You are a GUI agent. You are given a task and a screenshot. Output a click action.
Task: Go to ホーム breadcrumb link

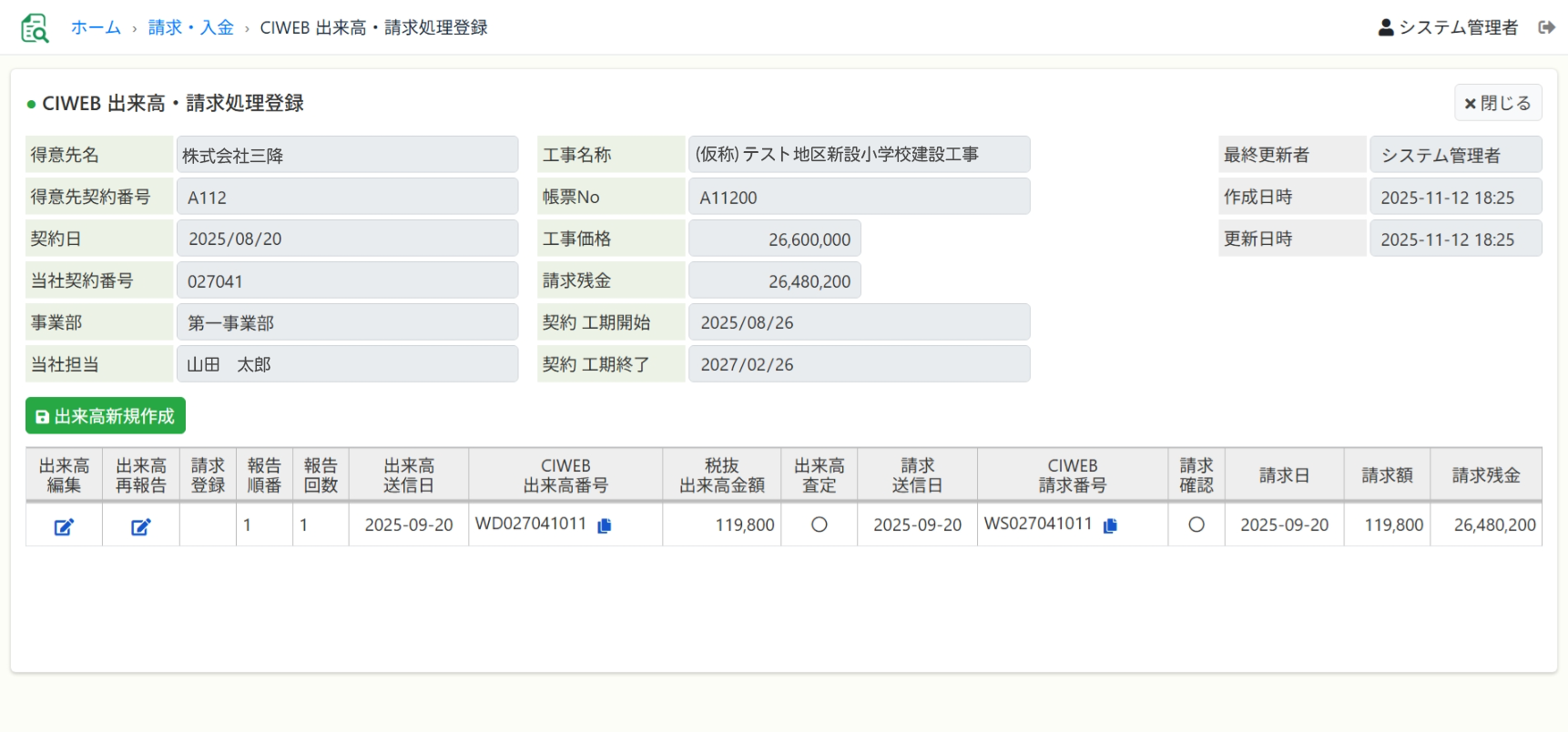[x=96, y=27]
